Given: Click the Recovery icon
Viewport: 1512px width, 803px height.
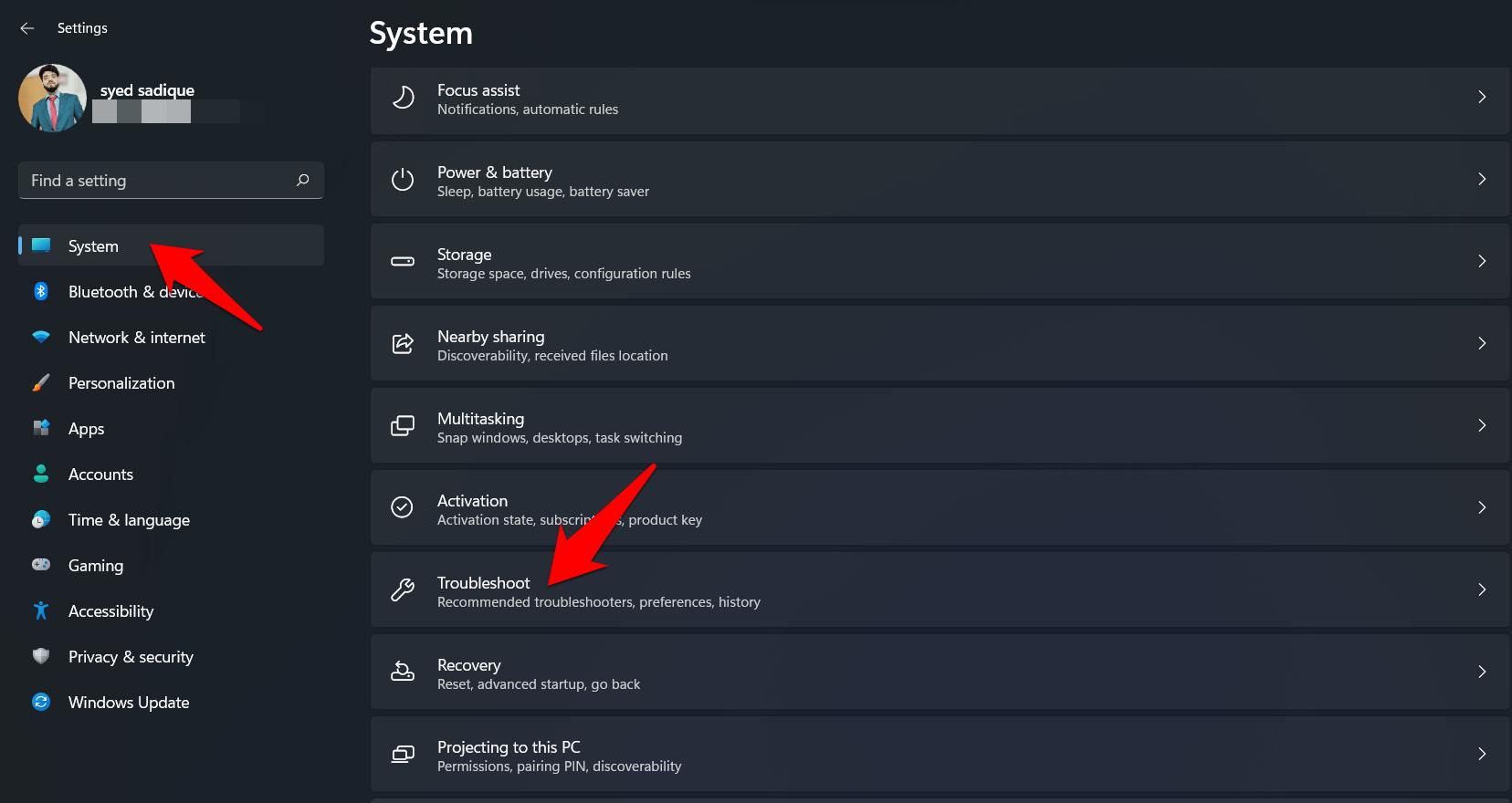Looking at the screenshot, I should click(x=403, y=673).
